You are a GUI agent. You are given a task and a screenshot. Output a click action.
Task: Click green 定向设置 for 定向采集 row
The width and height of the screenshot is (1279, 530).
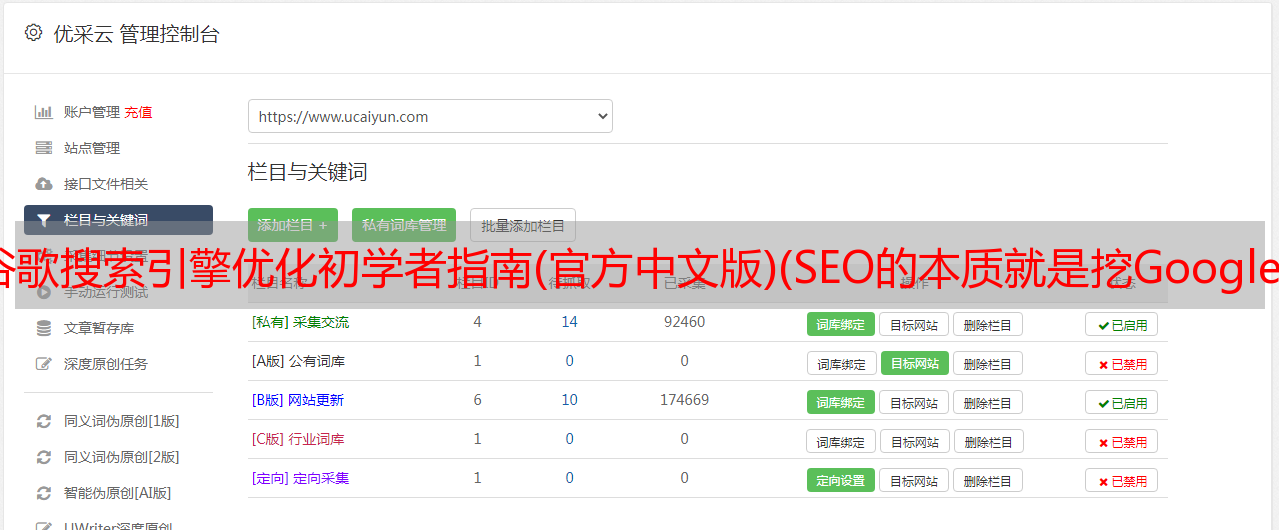click(841, 480)
